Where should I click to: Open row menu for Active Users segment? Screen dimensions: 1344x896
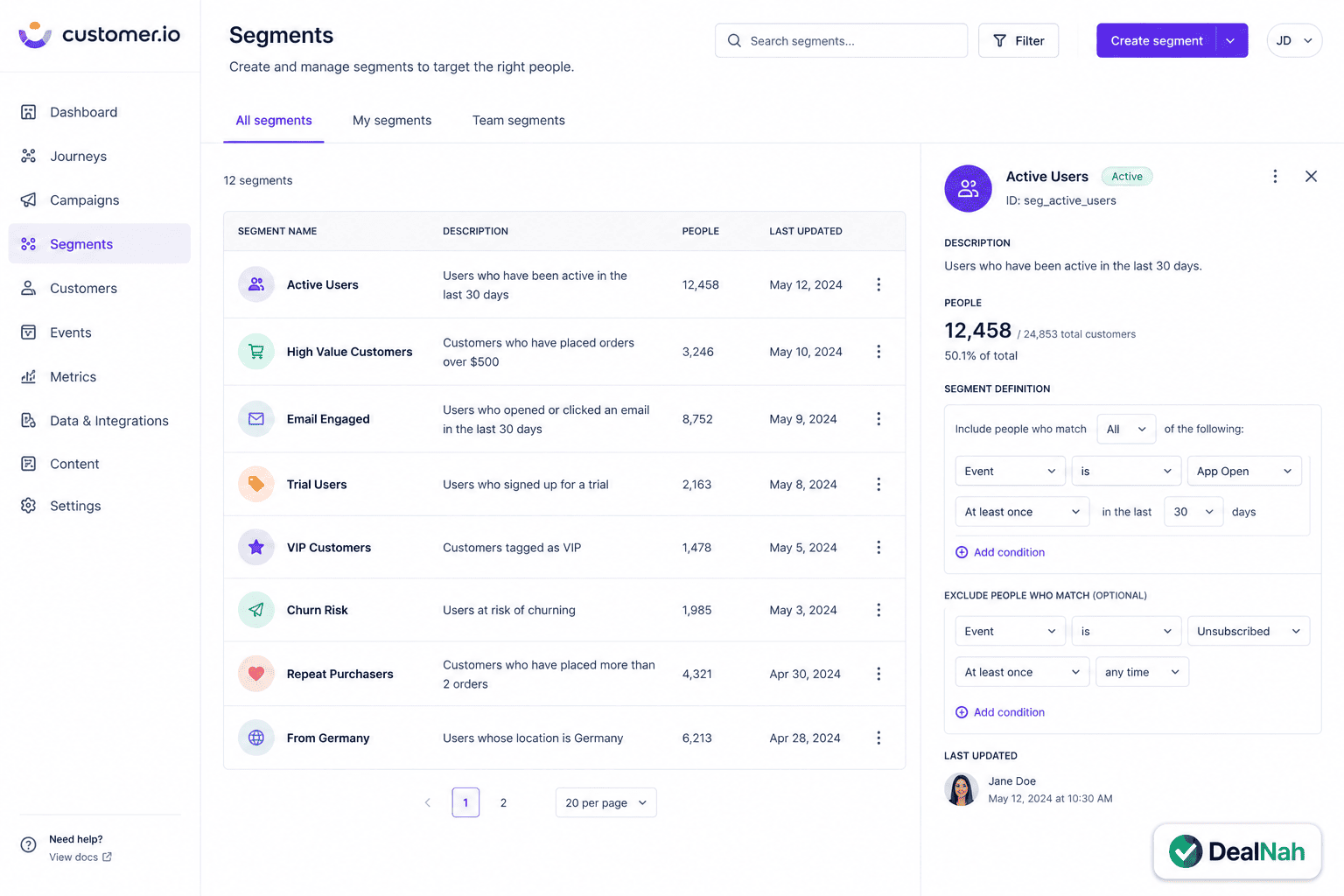point(878,284)
